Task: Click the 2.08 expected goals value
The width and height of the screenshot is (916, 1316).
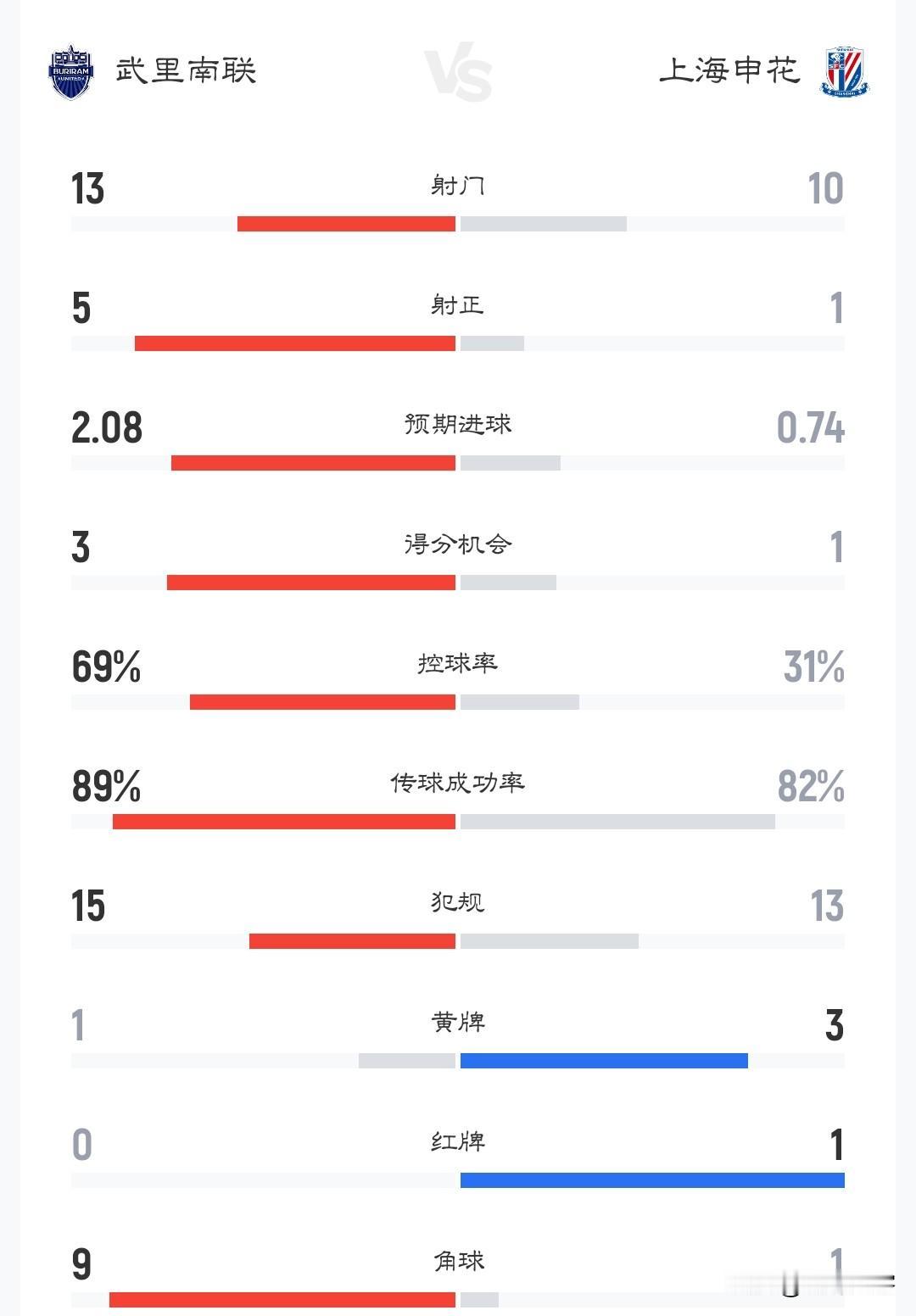Action: [107, 427]
